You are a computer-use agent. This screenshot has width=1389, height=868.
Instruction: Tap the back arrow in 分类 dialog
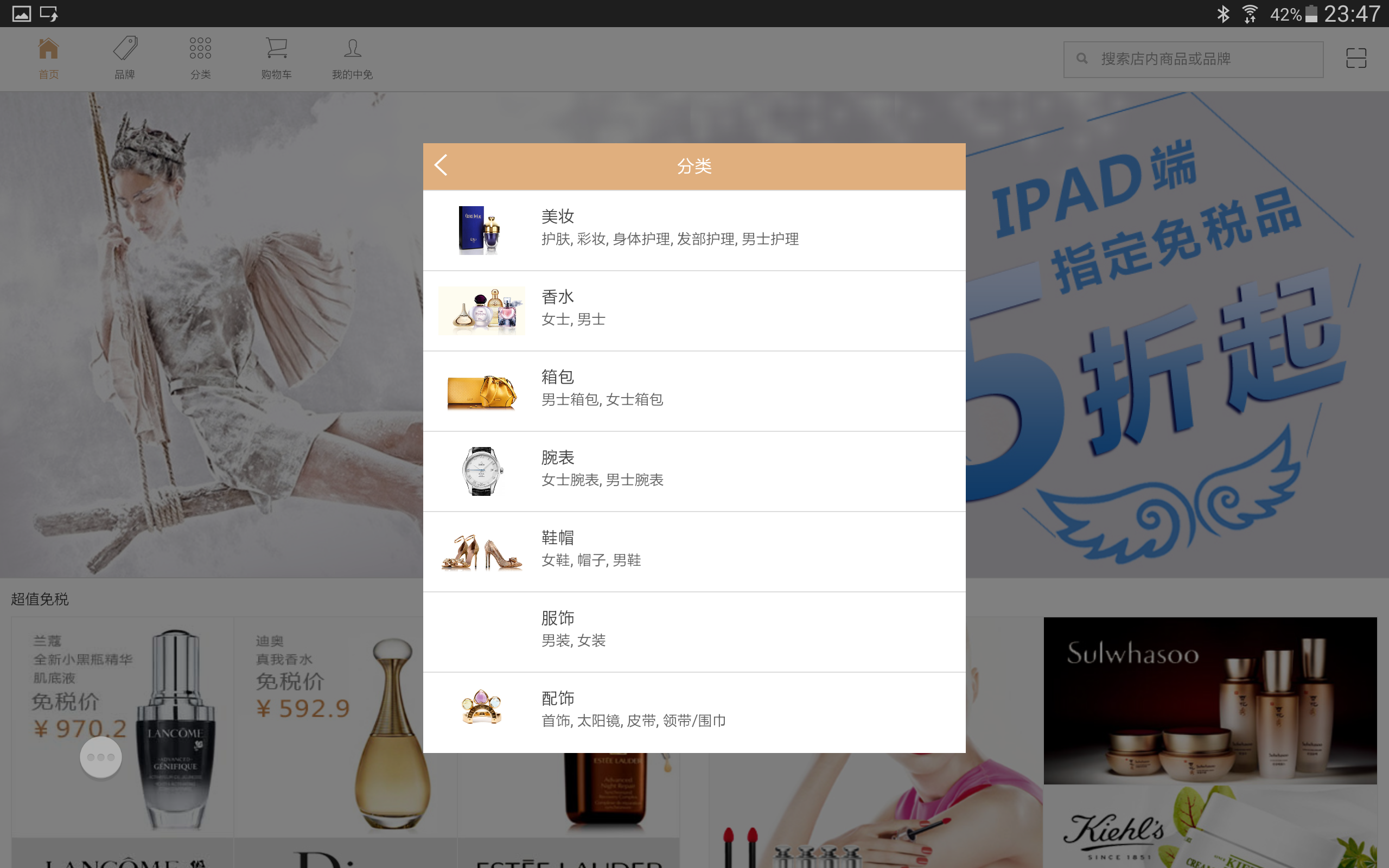(x=441, y=165)
